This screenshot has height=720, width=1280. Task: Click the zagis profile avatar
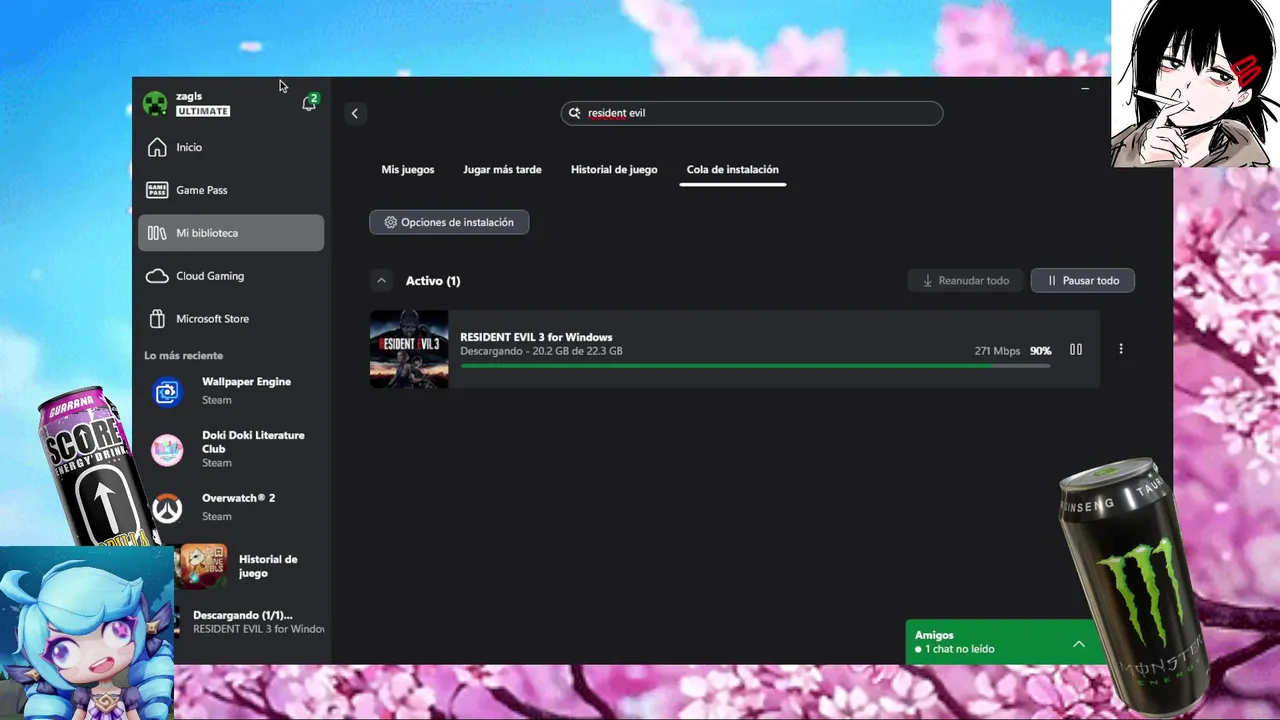click(155, 104)
